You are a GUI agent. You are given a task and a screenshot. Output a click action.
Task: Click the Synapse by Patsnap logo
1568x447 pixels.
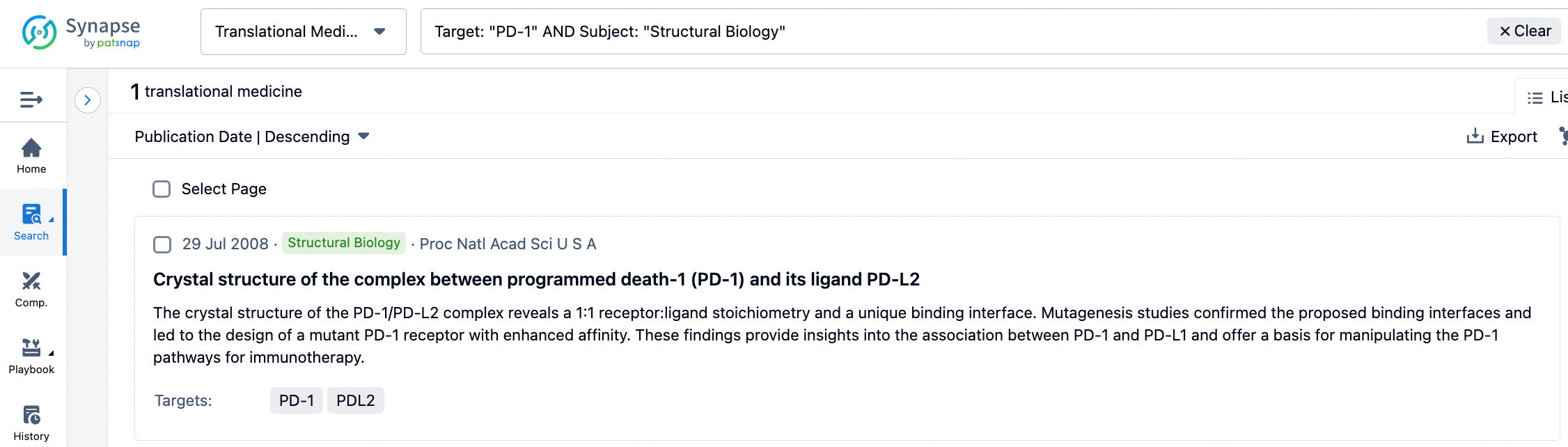(81, 32)
